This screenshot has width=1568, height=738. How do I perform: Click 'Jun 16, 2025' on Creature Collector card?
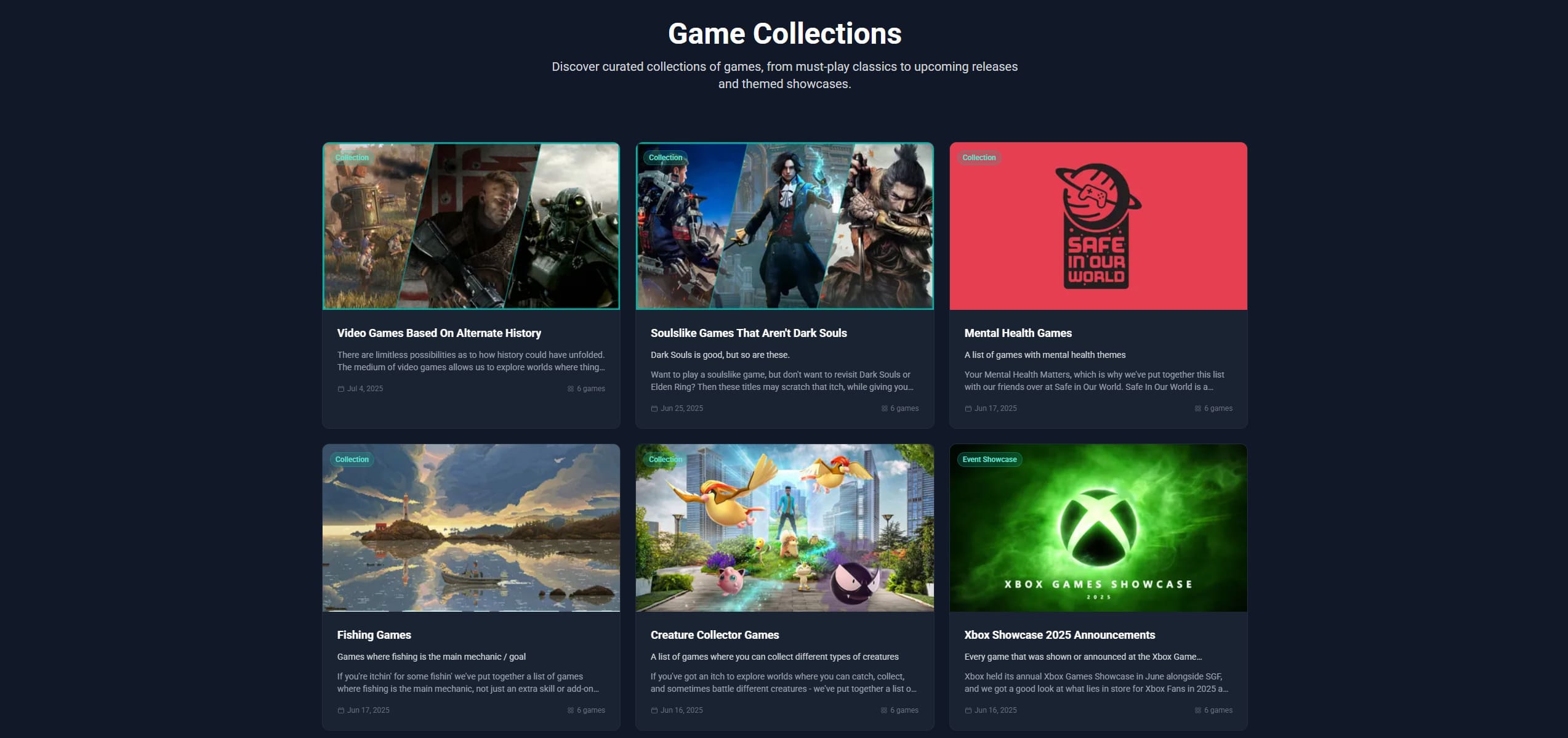coord(681,710)
